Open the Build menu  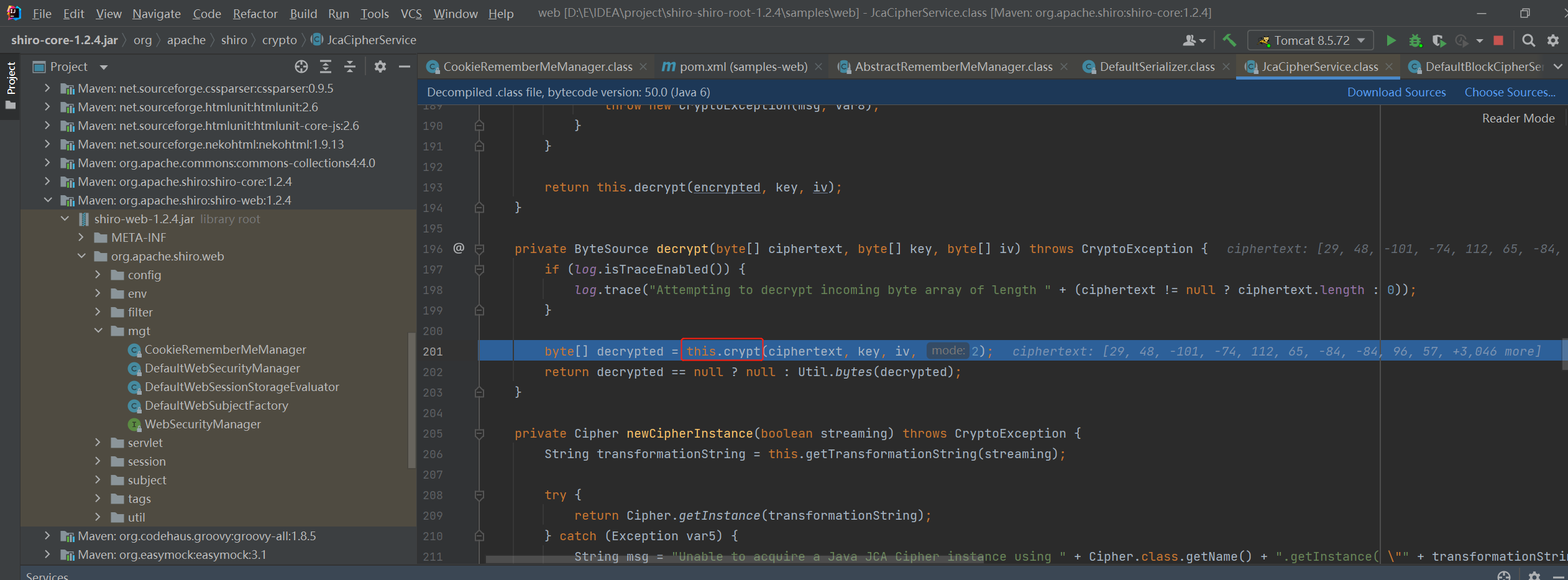303,14
